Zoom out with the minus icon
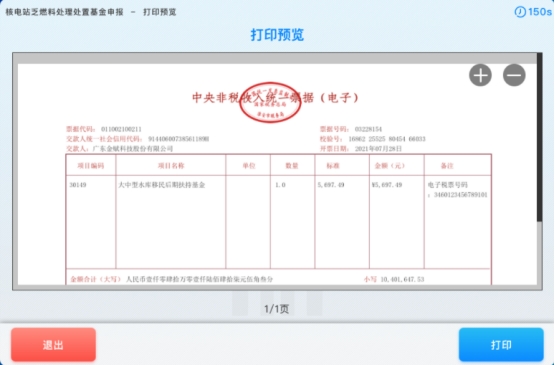555x365 pixels. coord(514,75)
